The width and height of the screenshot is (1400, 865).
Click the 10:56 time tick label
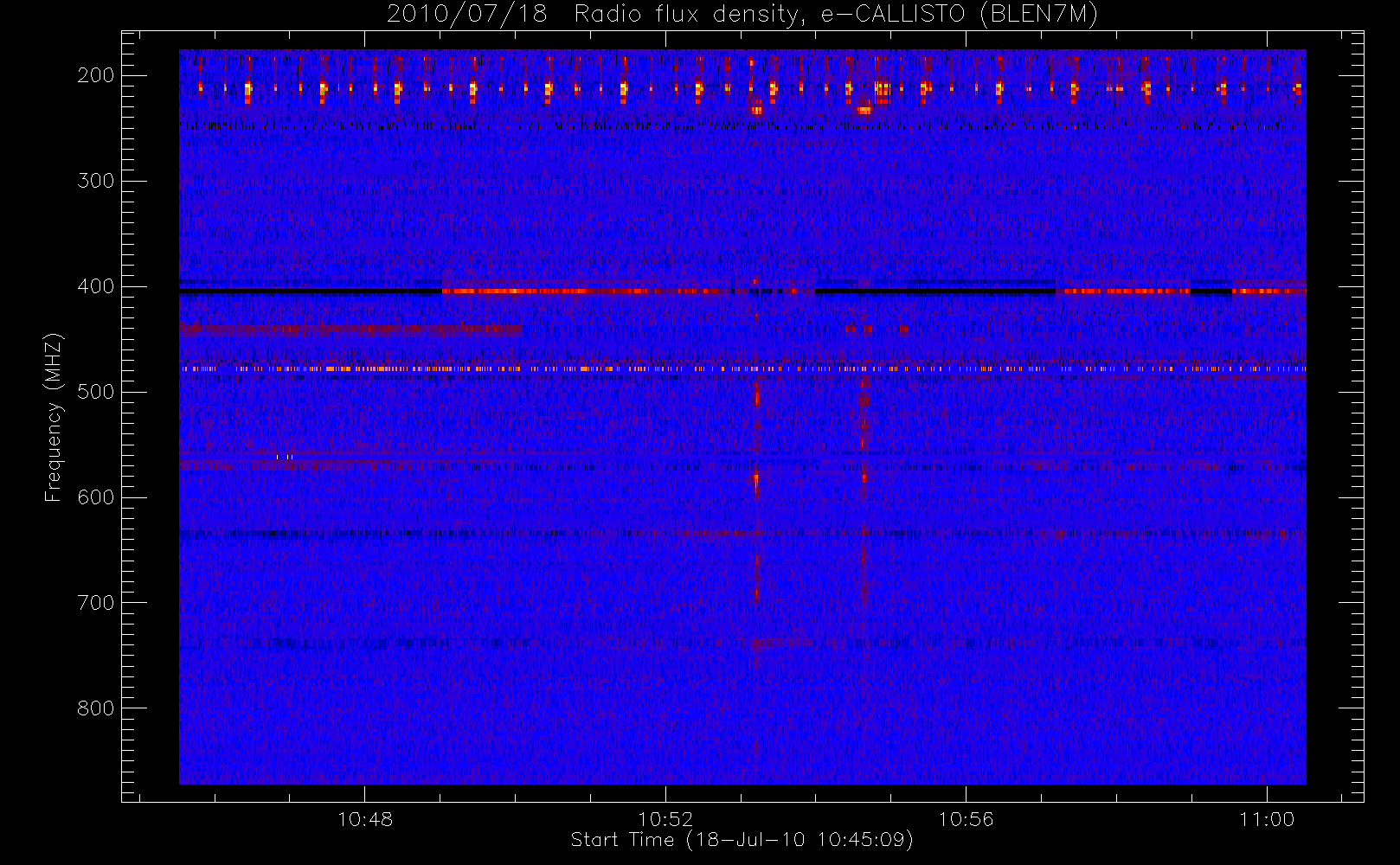coord(966,819)
